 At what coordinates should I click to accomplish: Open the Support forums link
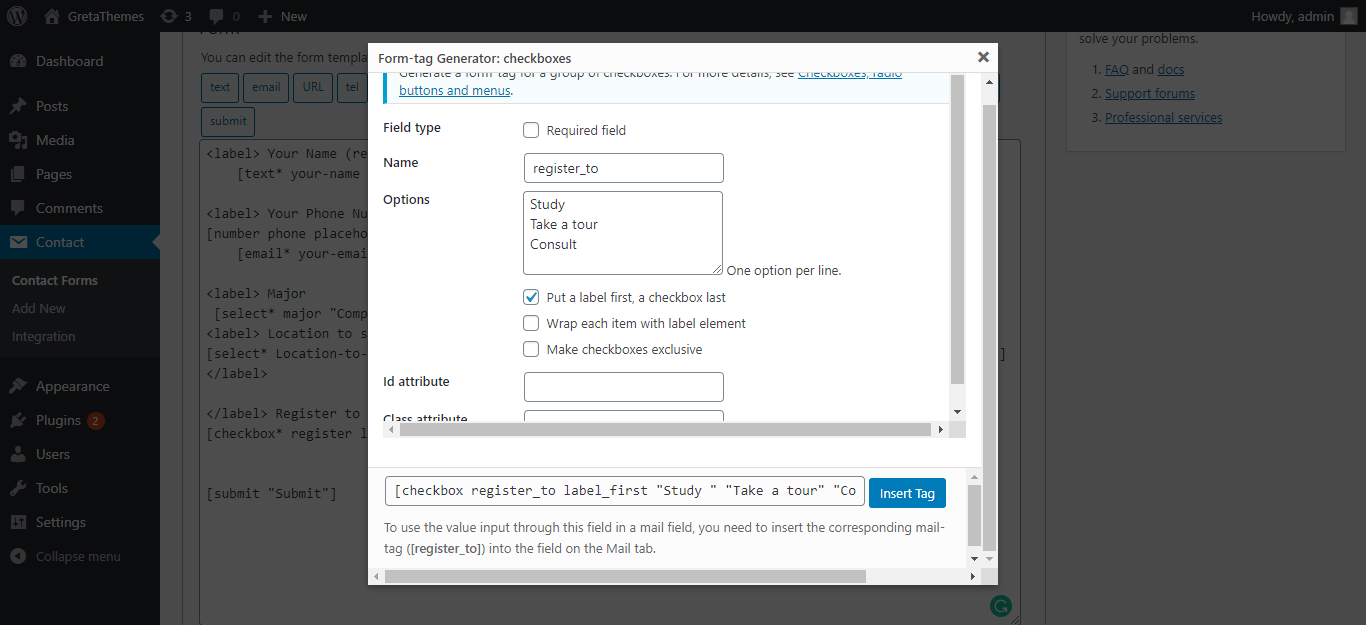click(1150, 93)
